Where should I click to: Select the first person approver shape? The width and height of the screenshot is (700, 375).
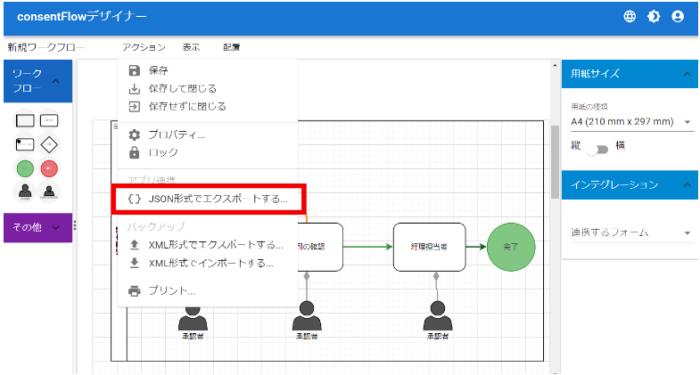point(25,192)
